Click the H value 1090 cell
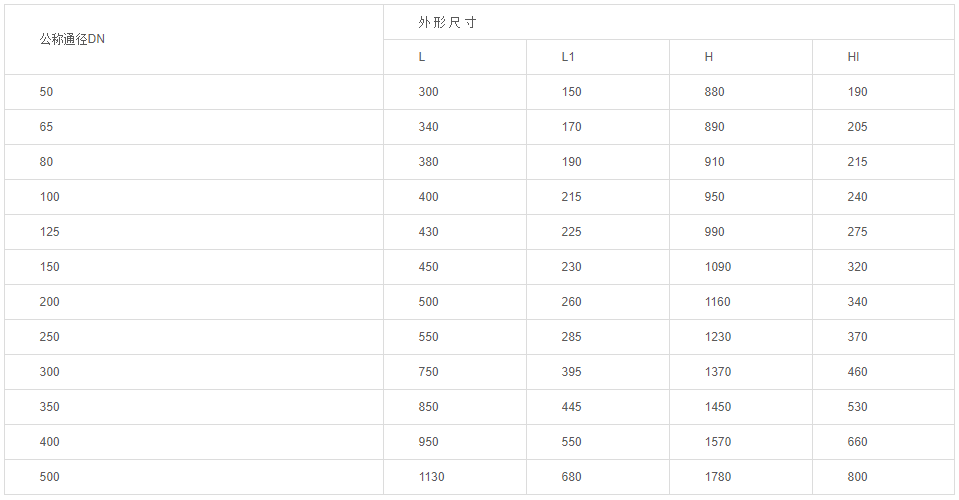Screen dimensions: 959x500 point(717,267)
